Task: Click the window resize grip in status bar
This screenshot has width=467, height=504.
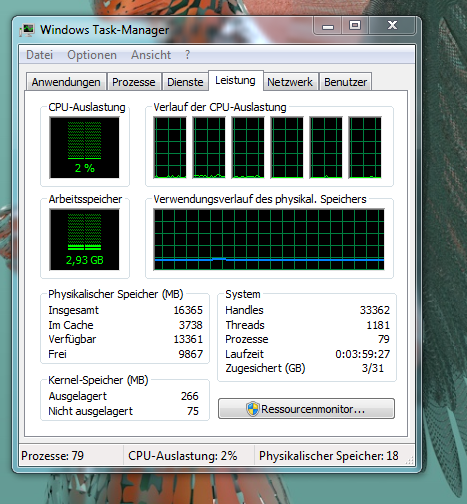Action: pyautogui.click(x=409, y=460)
